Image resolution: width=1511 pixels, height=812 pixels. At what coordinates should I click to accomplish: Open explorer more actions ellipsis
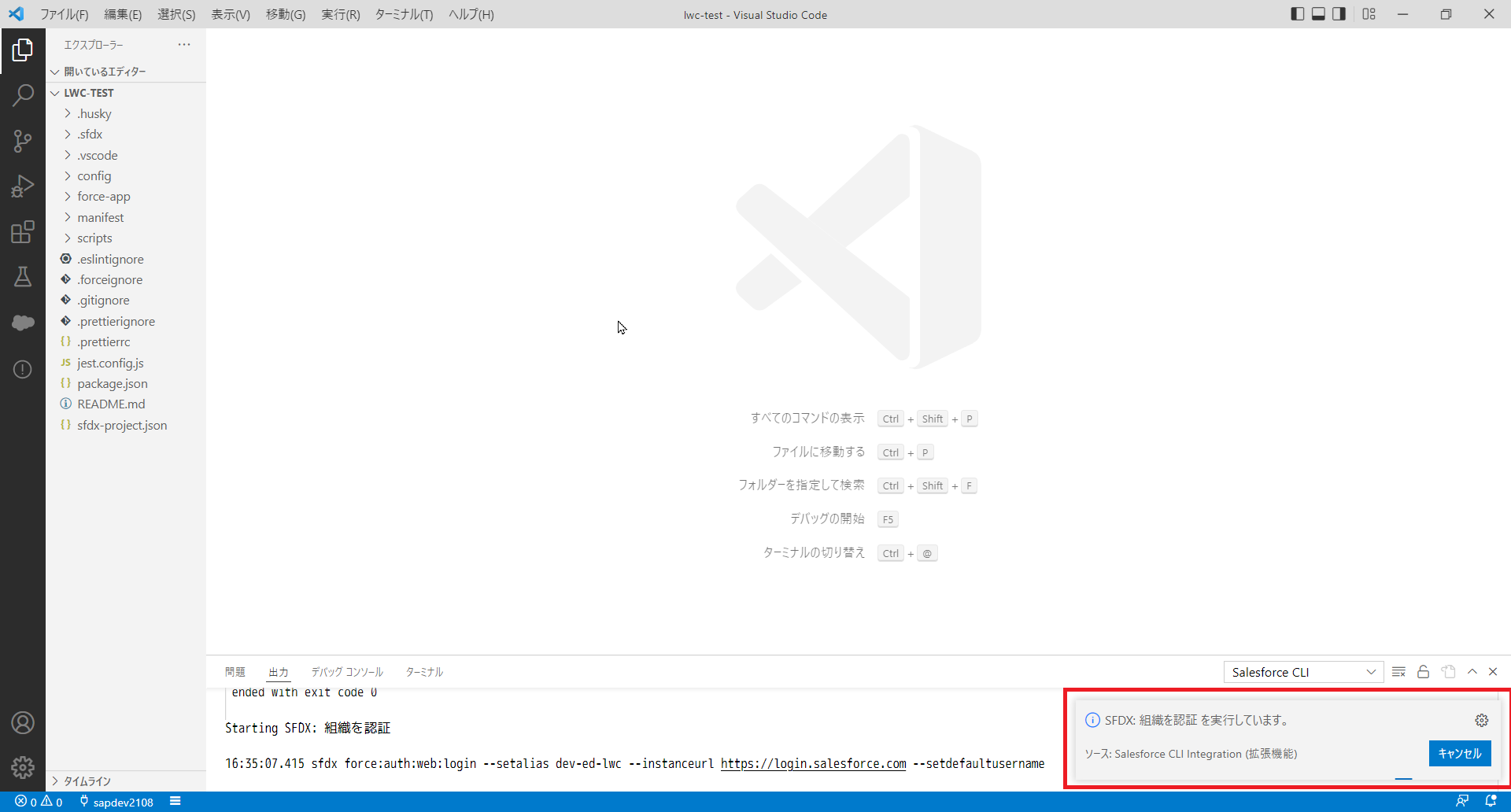point(184,45)
